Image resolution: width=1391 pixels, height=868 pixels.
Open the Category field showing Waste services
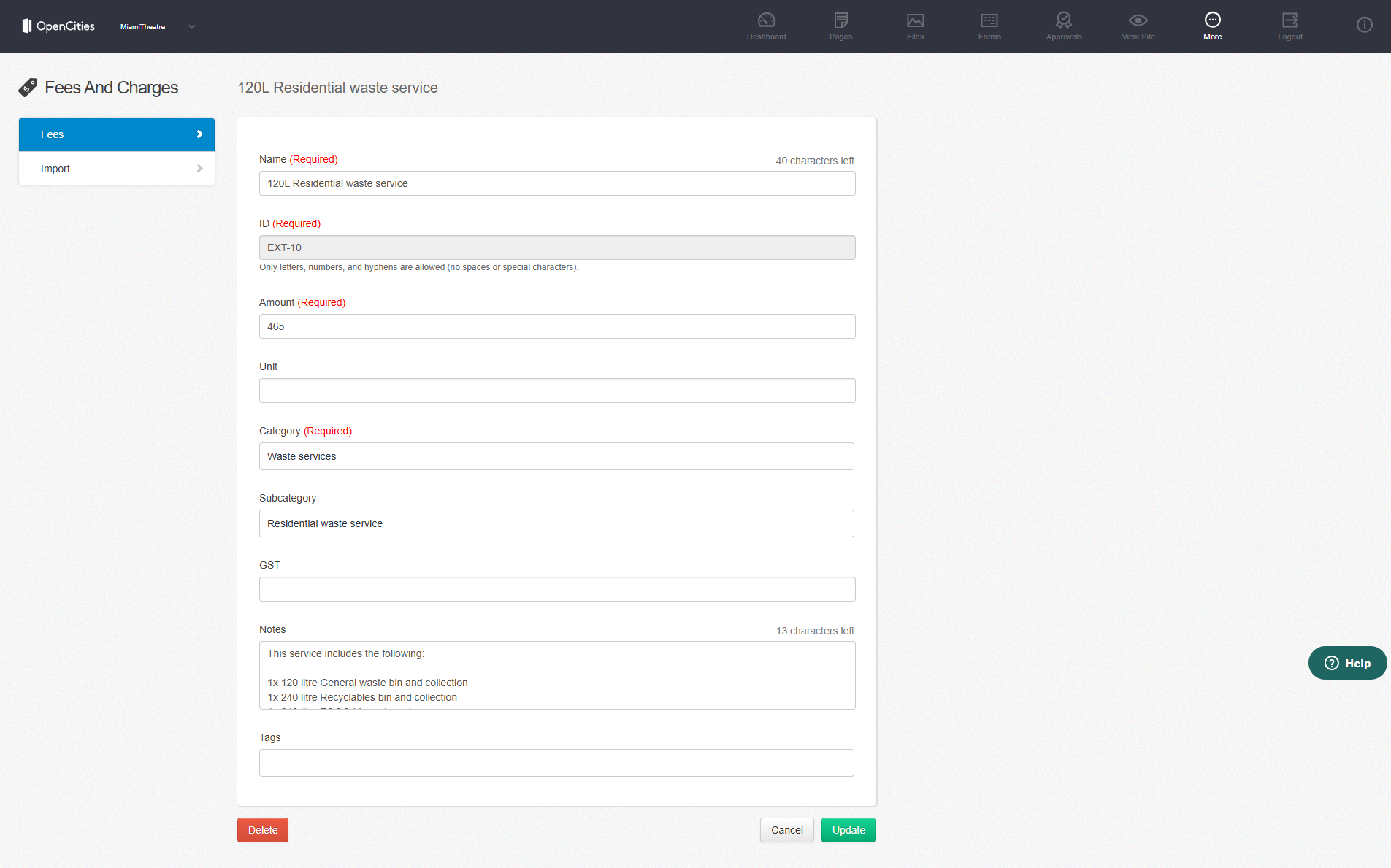click(x=556, y=456)
